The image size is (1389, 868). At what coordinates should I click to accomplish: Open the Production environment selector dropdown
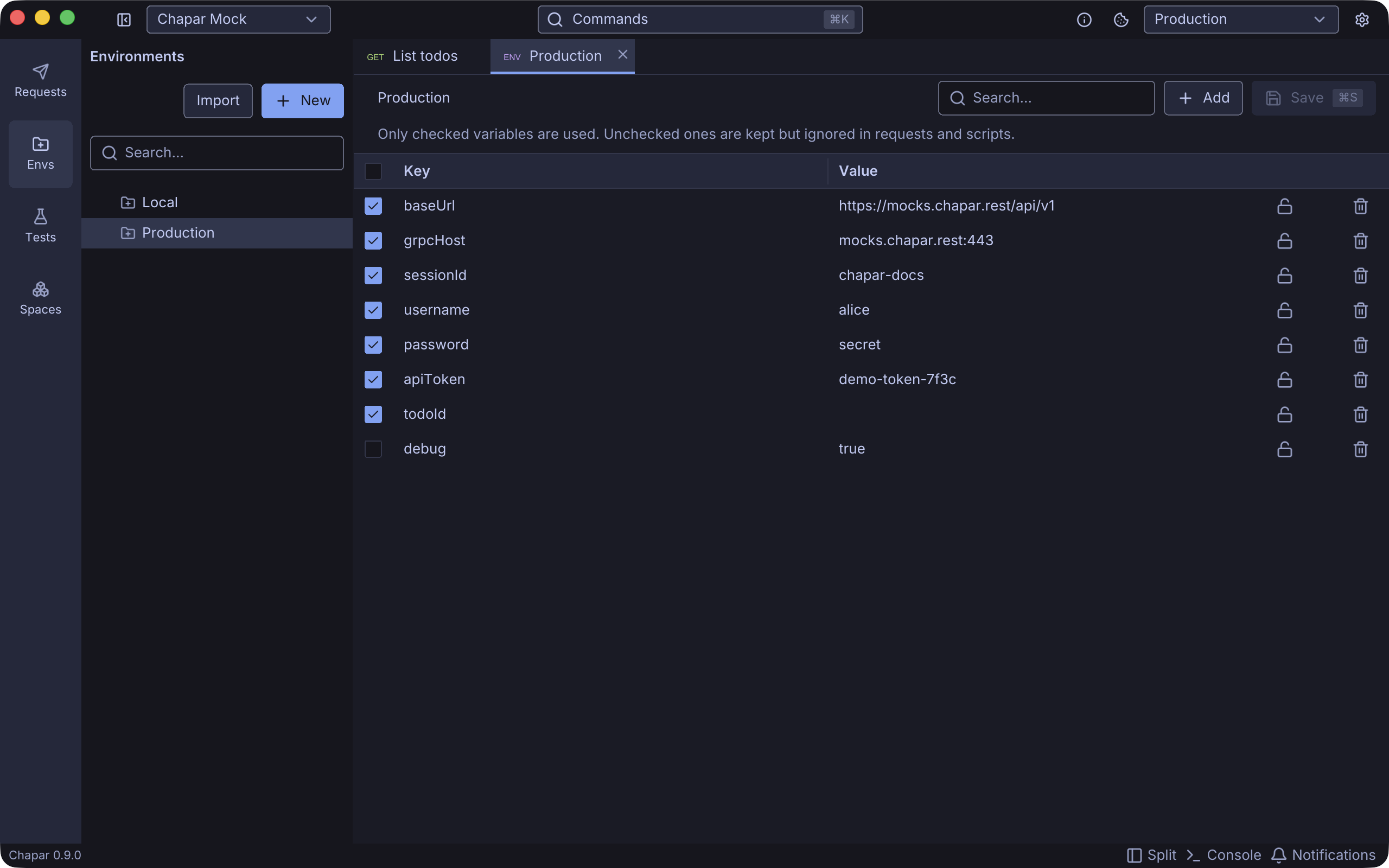tap(1241, 20)
